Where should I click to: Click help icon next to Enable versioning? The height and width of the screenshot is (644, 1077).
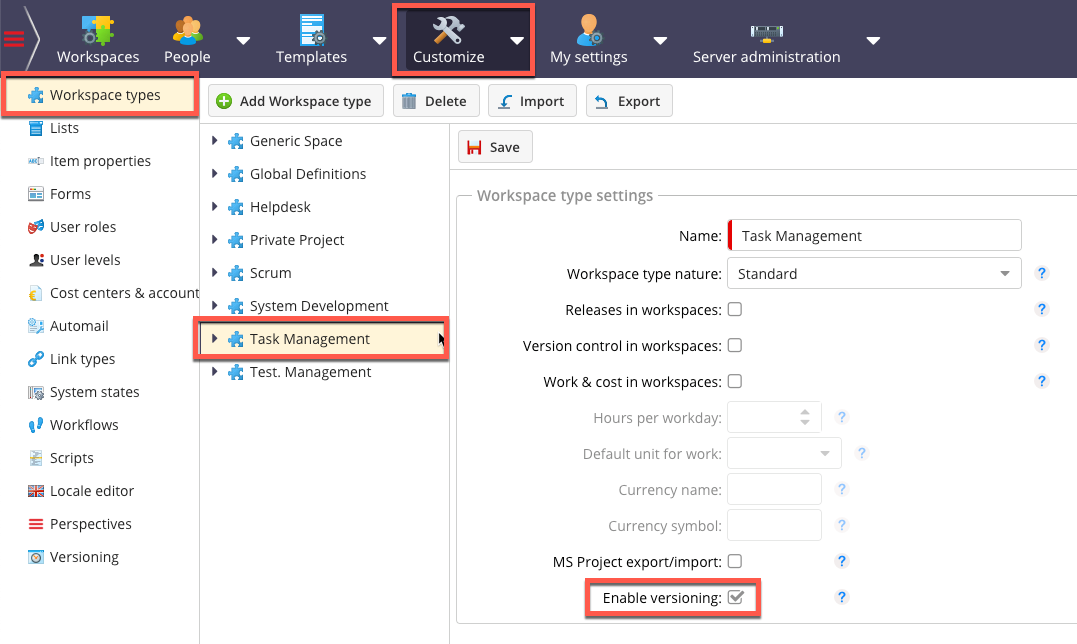[842, 597]
